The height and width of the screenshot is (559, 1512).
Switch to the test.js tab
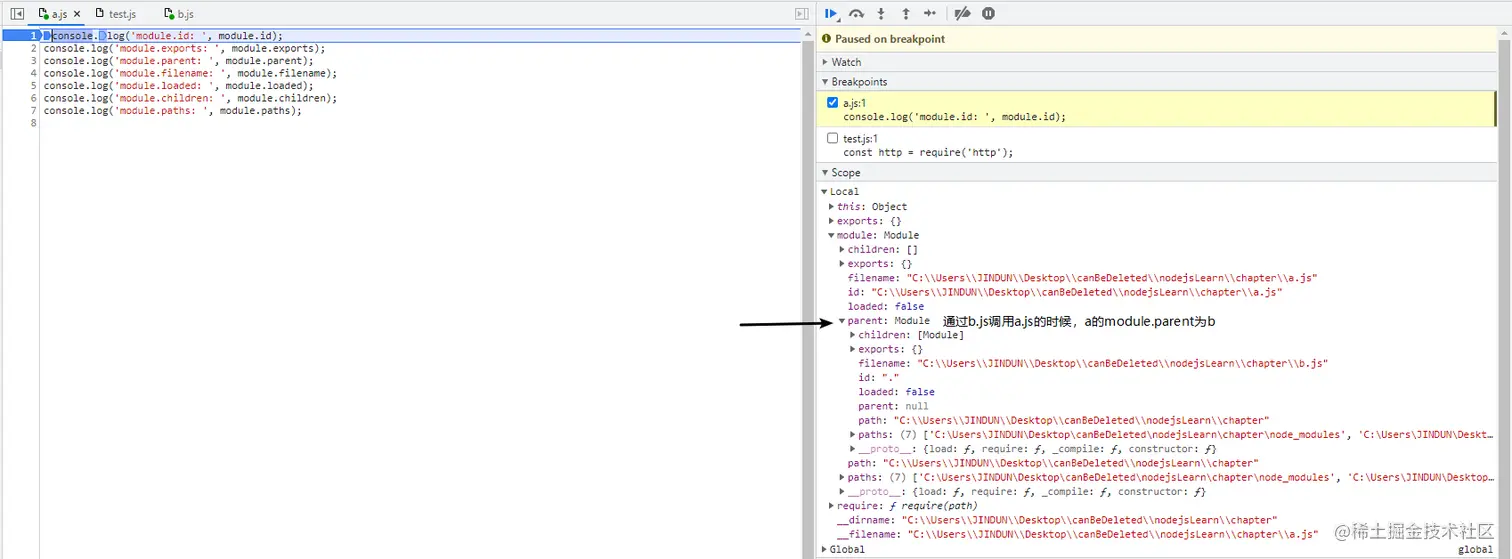(x=116, y=14)
